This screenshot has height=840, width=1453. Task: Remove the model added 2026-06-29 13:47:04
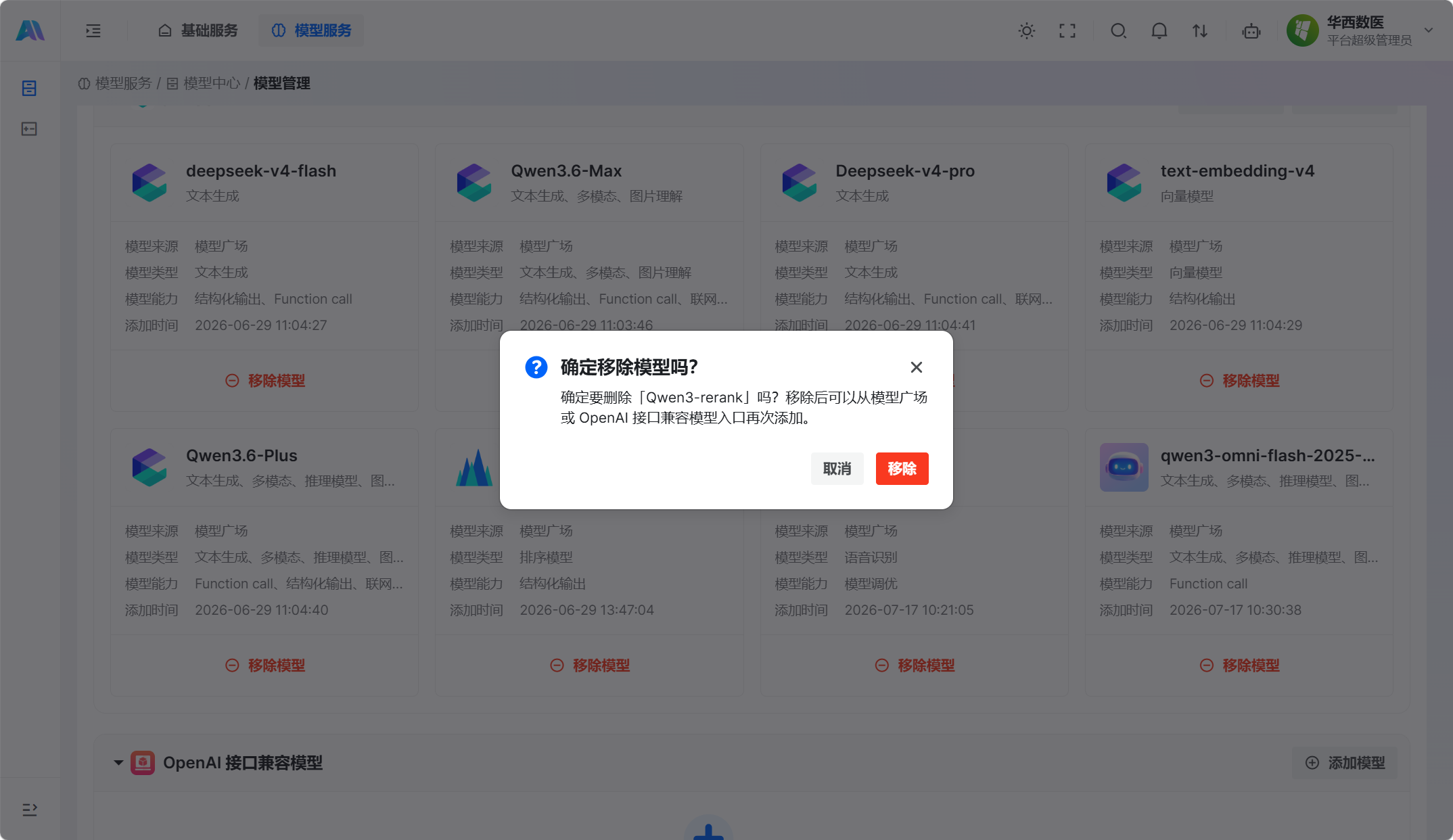589,666
